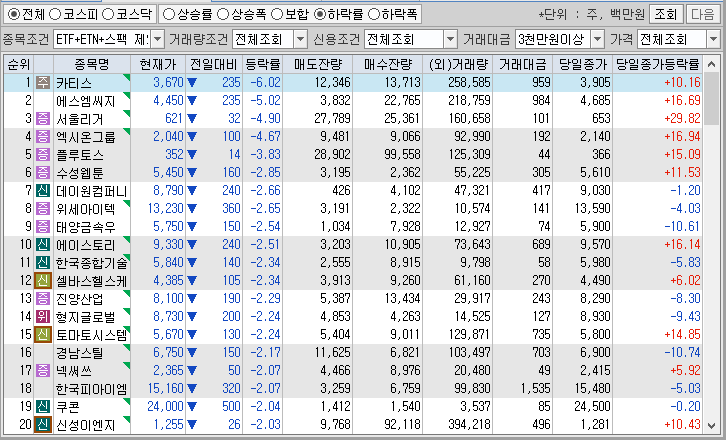This screenshot has height=440, width=726.
Task: Click closing price 15,480
Action: pos(592,389)
